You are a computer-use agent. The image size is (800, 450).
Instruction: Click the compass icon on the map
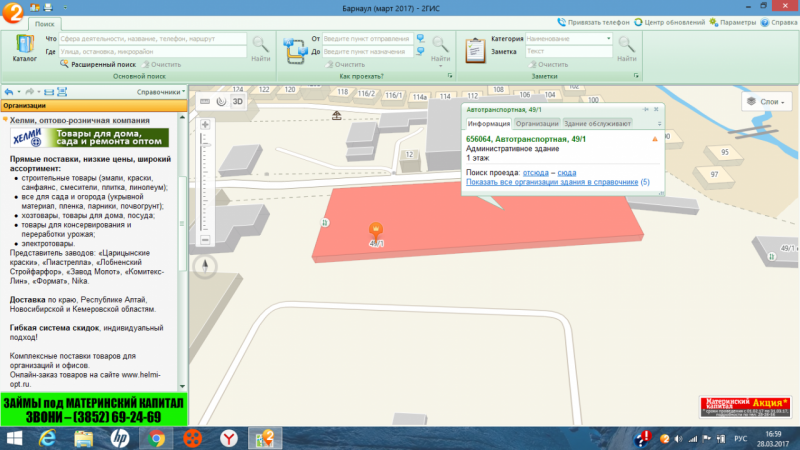[205, 266]
